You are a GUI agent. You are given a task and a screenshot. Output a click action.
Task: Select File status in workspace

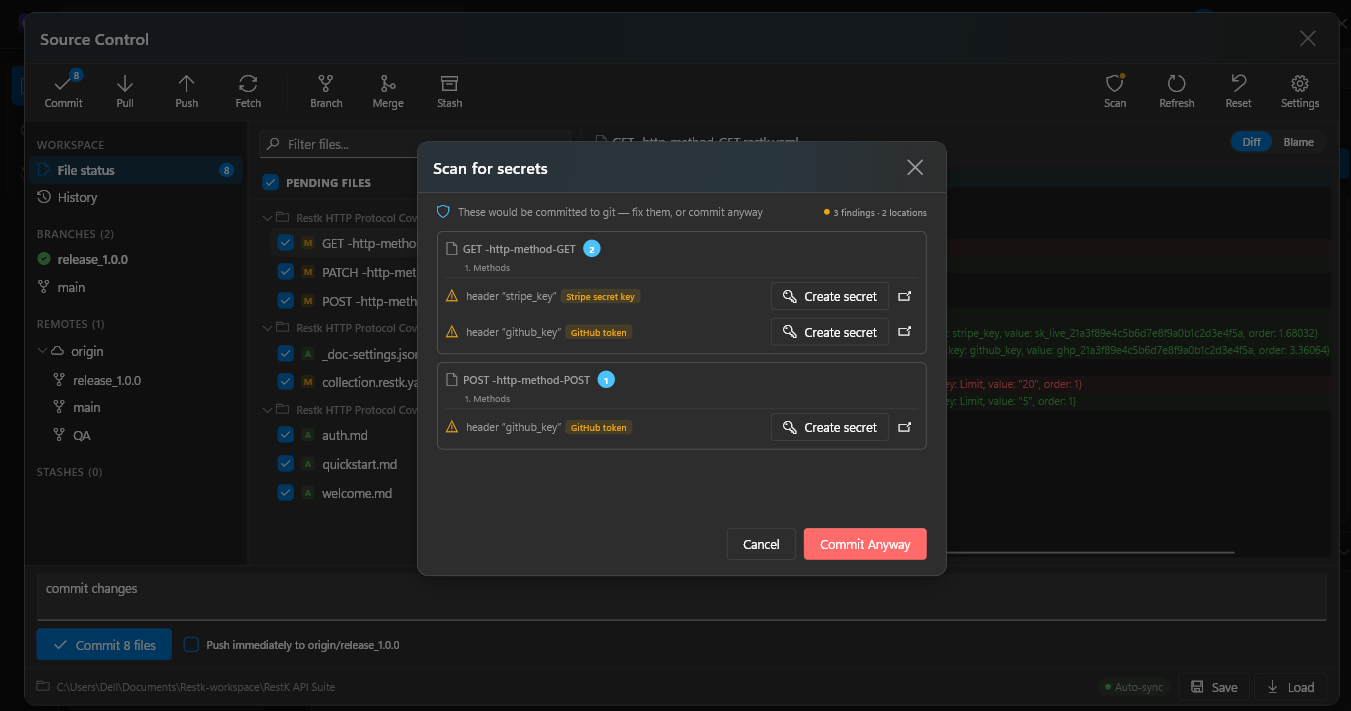135,170
